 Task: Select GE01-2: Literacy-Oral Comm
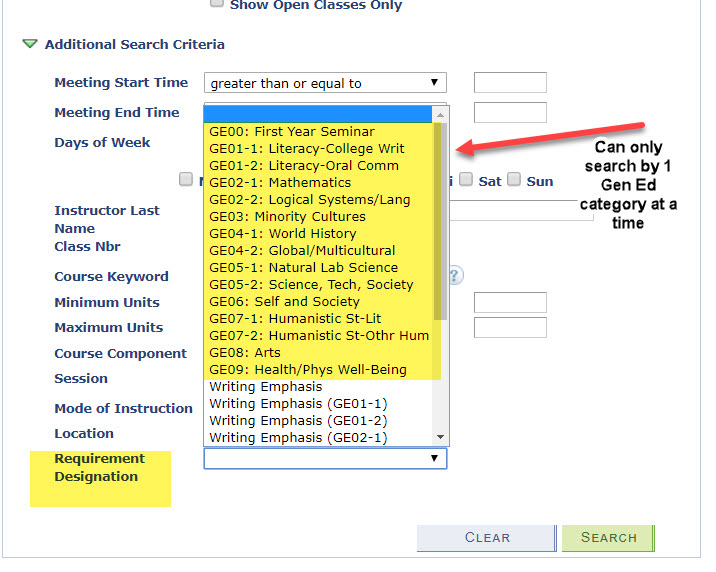tap(318, 165)
